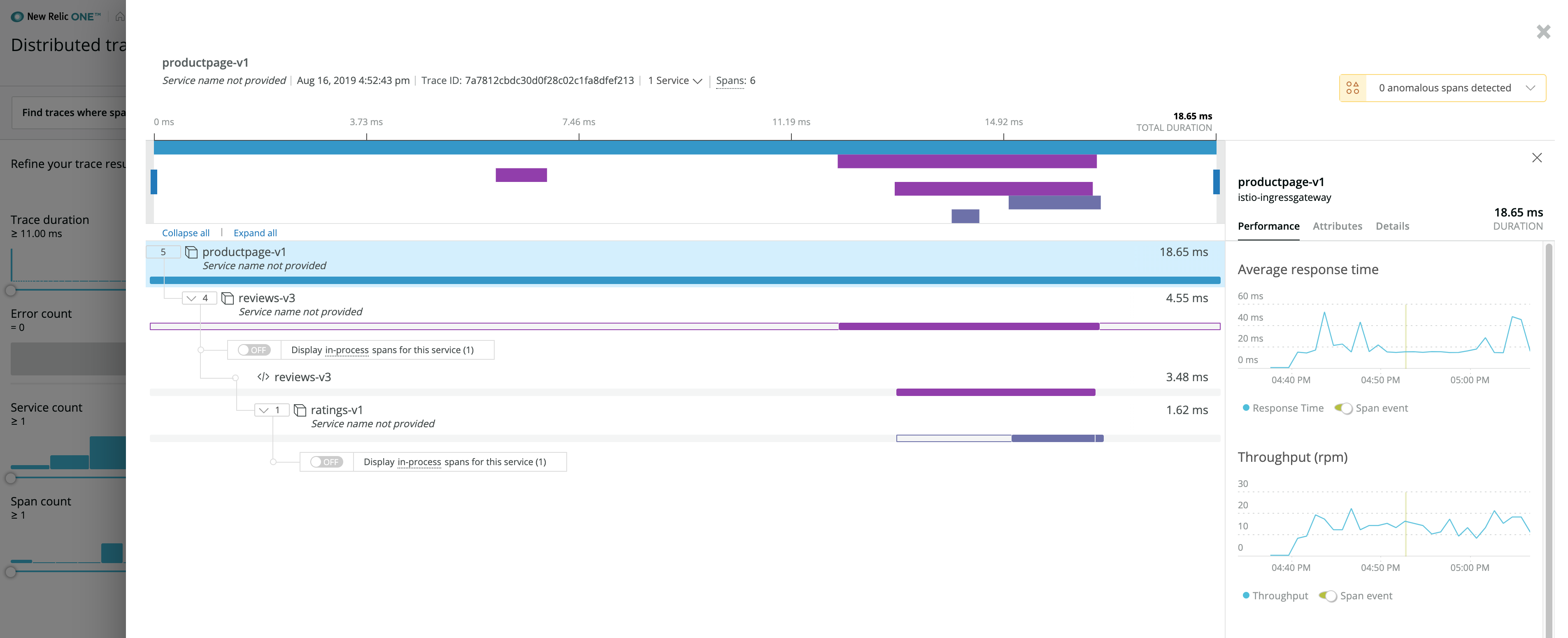Image resolution: width=1568 pixels, height=638 pixels.
Task: Click the Expand all link
Action: point(255,233)
